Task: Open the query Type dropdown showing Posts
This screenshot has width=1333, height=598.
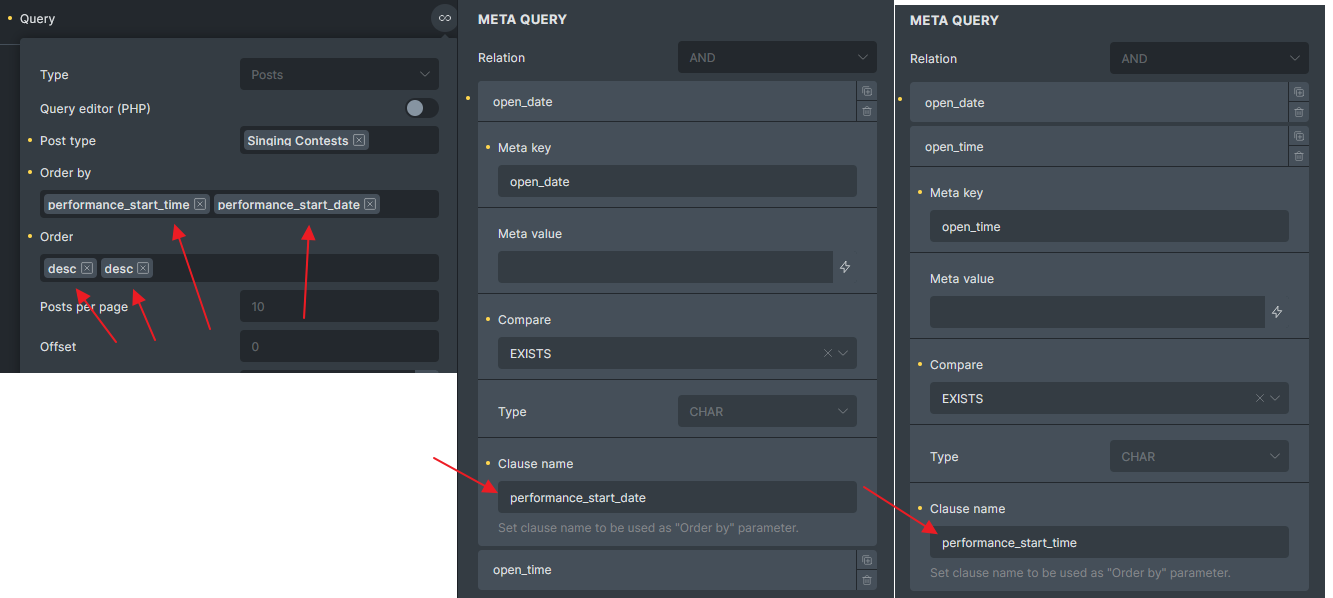Action: 339,74
